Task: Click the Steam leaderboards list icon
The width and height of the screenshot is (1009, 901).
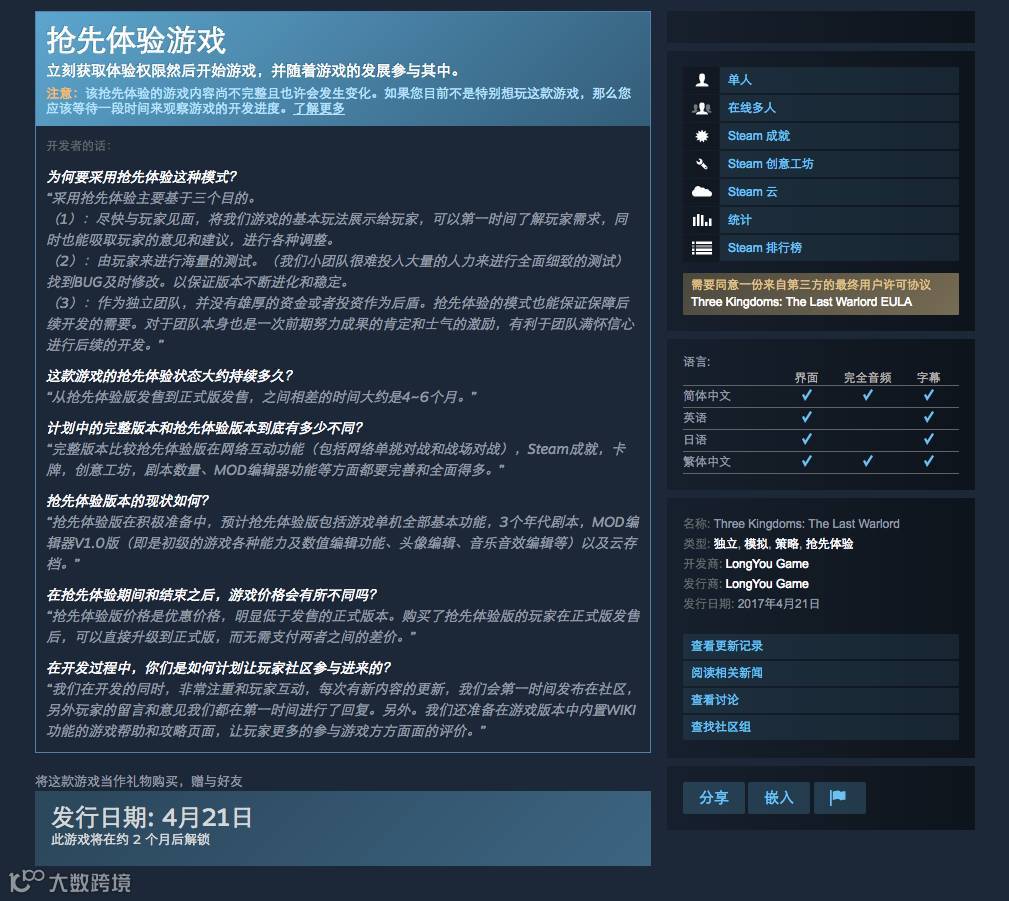Action: coord(701,248)
